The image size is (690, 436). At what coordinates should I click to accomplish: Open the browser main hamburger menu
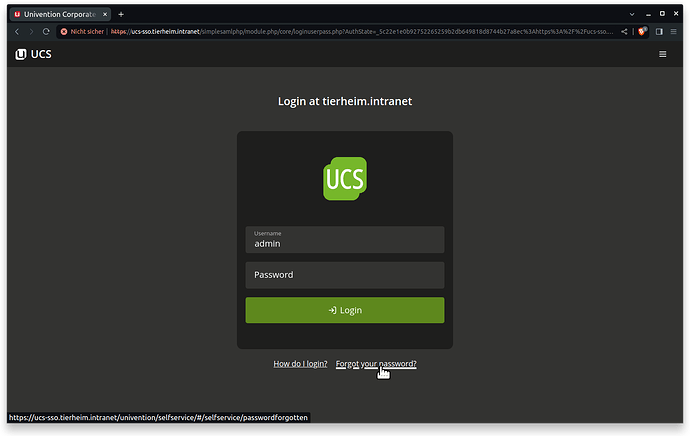coord(673,32)
